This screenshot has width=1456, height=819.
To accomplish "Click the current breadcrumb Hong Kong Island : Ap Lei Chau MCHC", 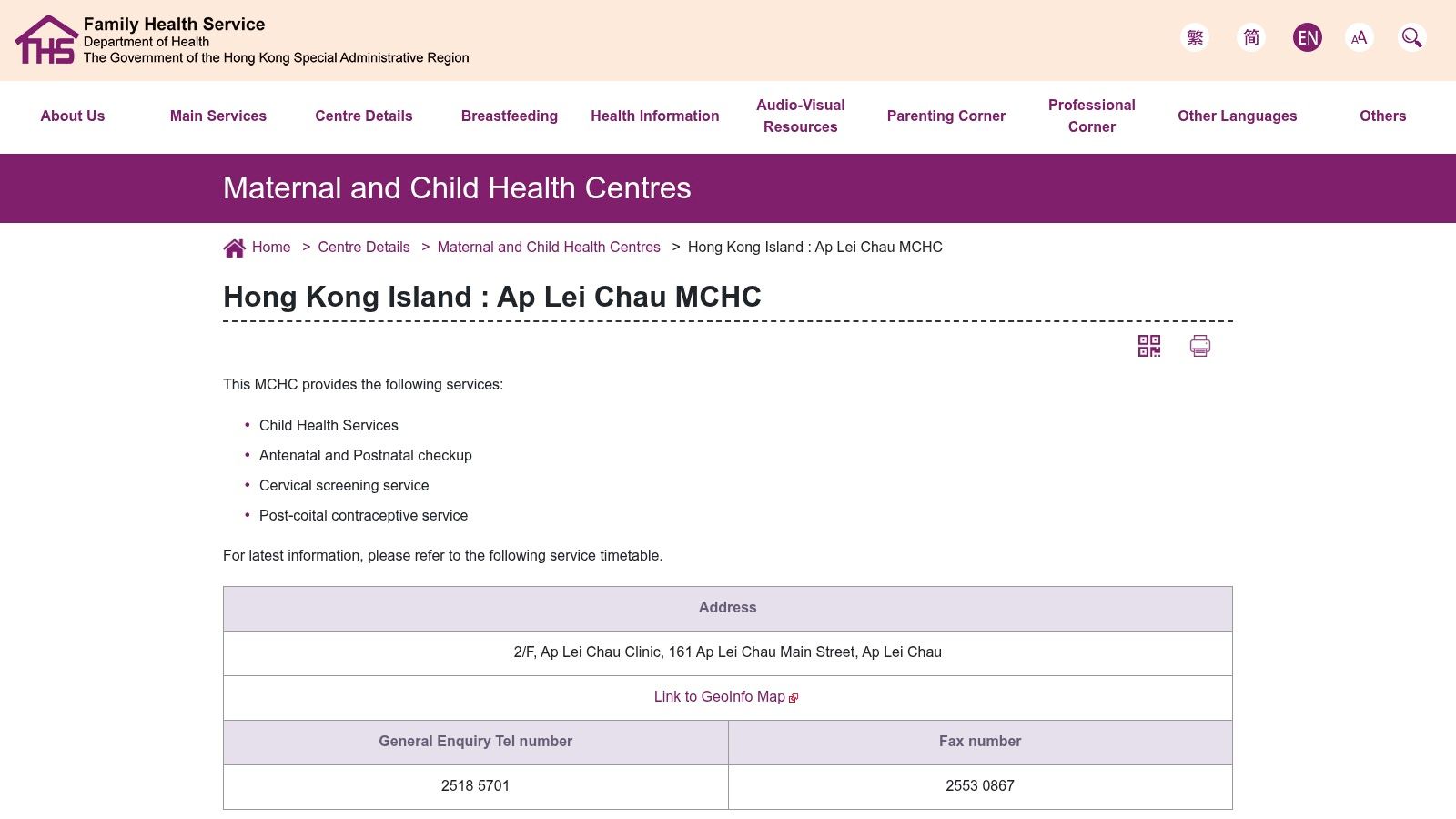I will click(815, 248).
